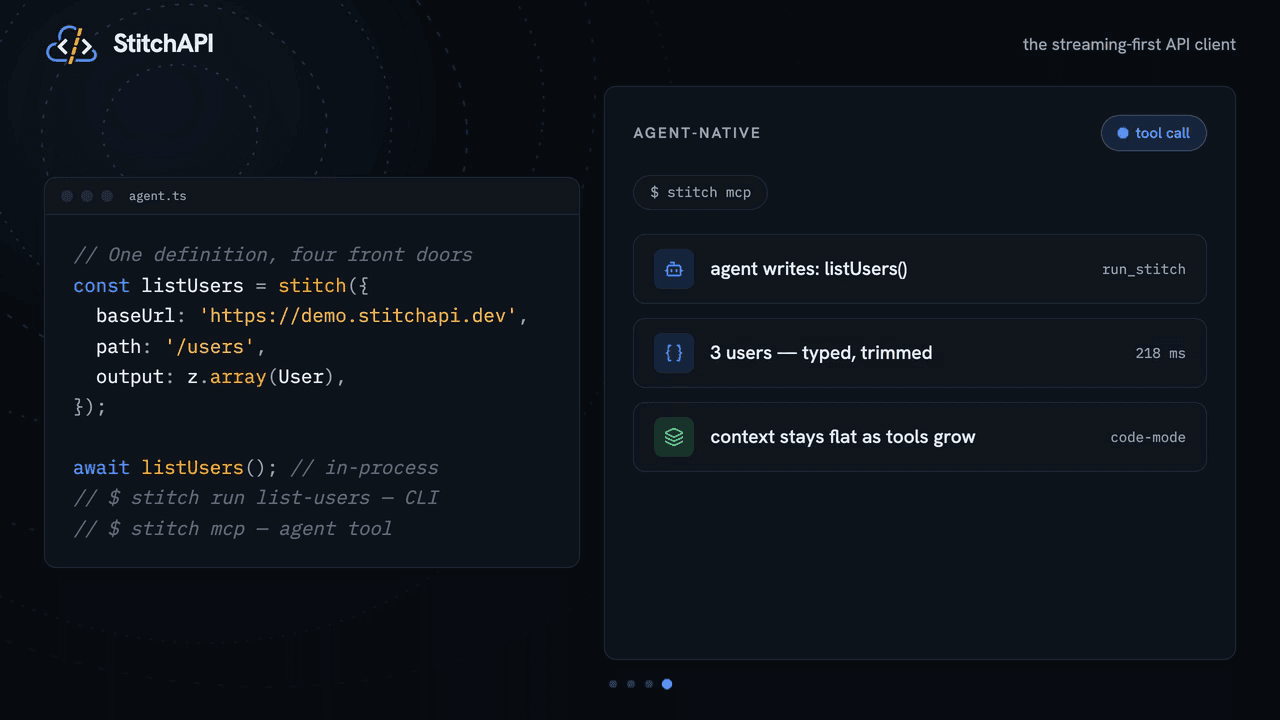Open the agent.ts file tab

coord(158,196)
